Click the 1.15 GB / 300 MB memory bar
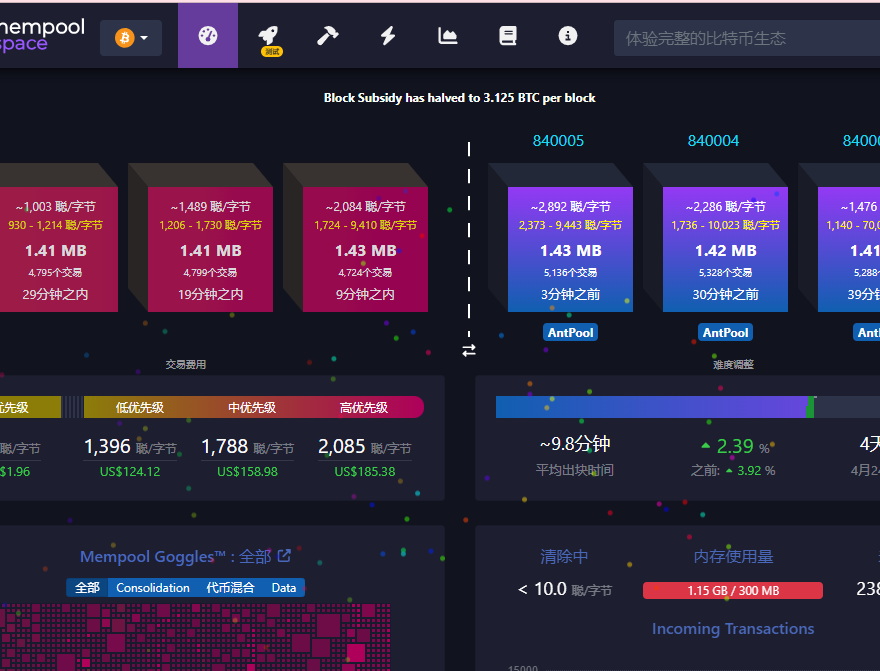Viewport: 880px width, 671px height. point(733,590)
